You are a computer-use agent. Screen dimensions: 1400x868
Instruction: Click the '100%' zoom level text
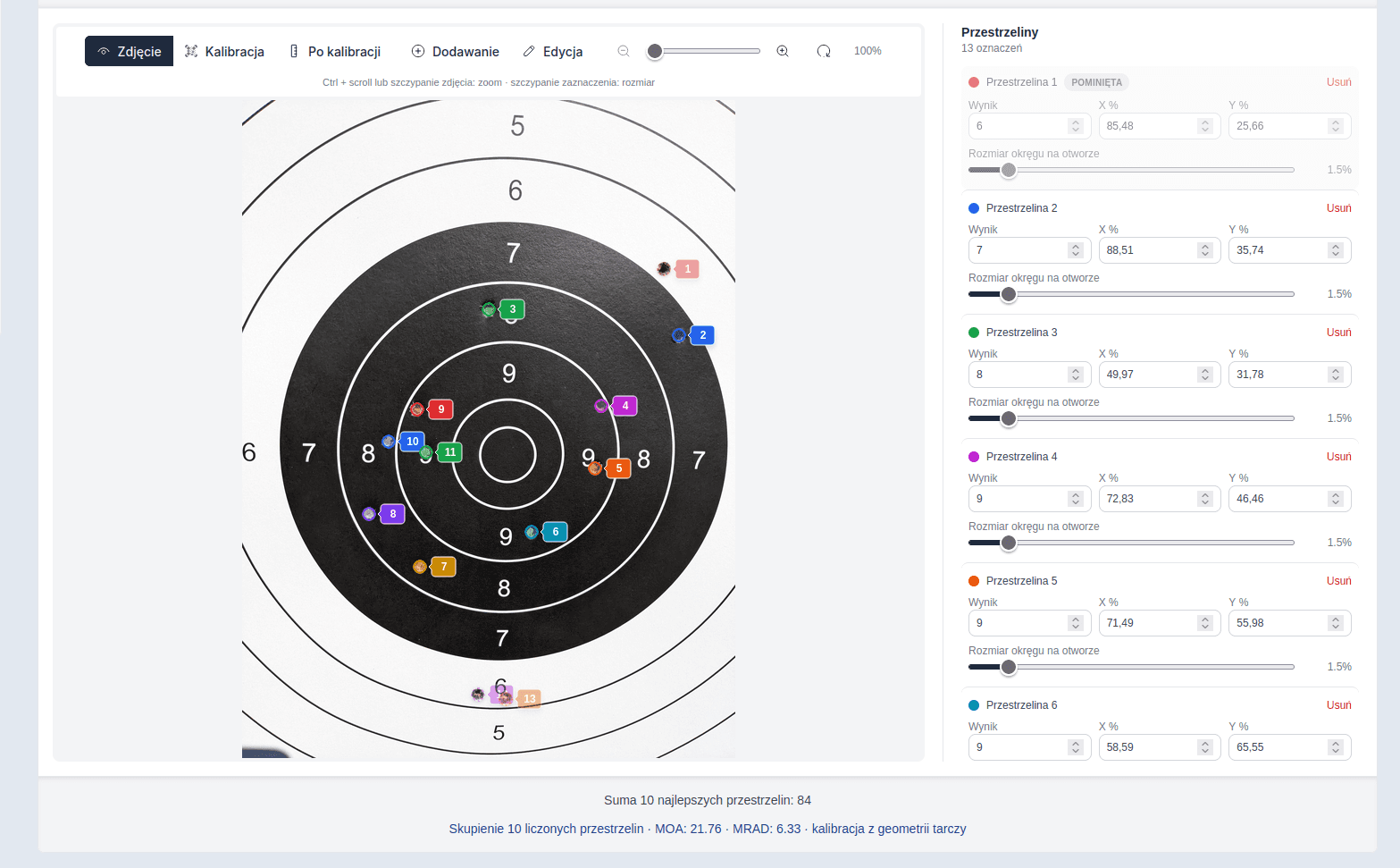pyautogui.click(x=868, y=51)
